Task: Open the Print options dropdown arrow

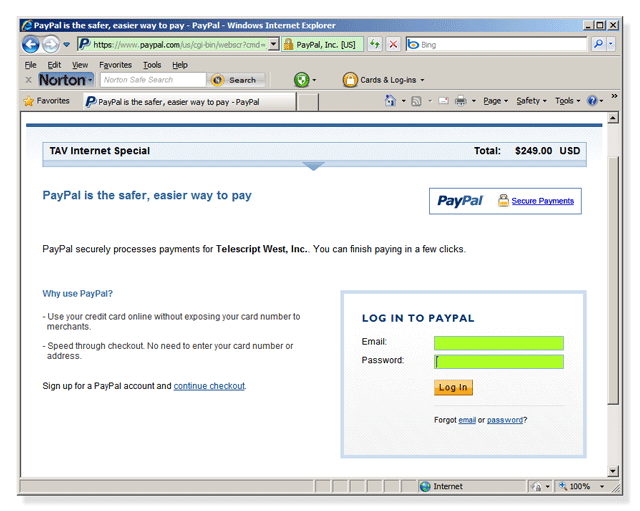Action: pos(474,101)
